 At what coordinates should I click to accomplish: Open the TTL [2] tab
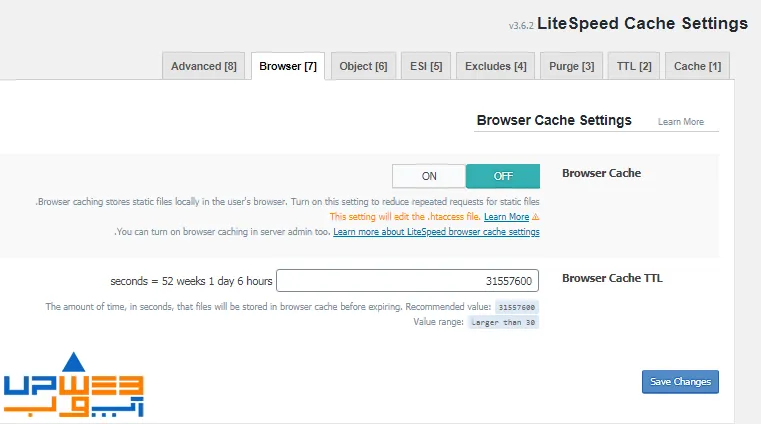(x=634, y=66)
